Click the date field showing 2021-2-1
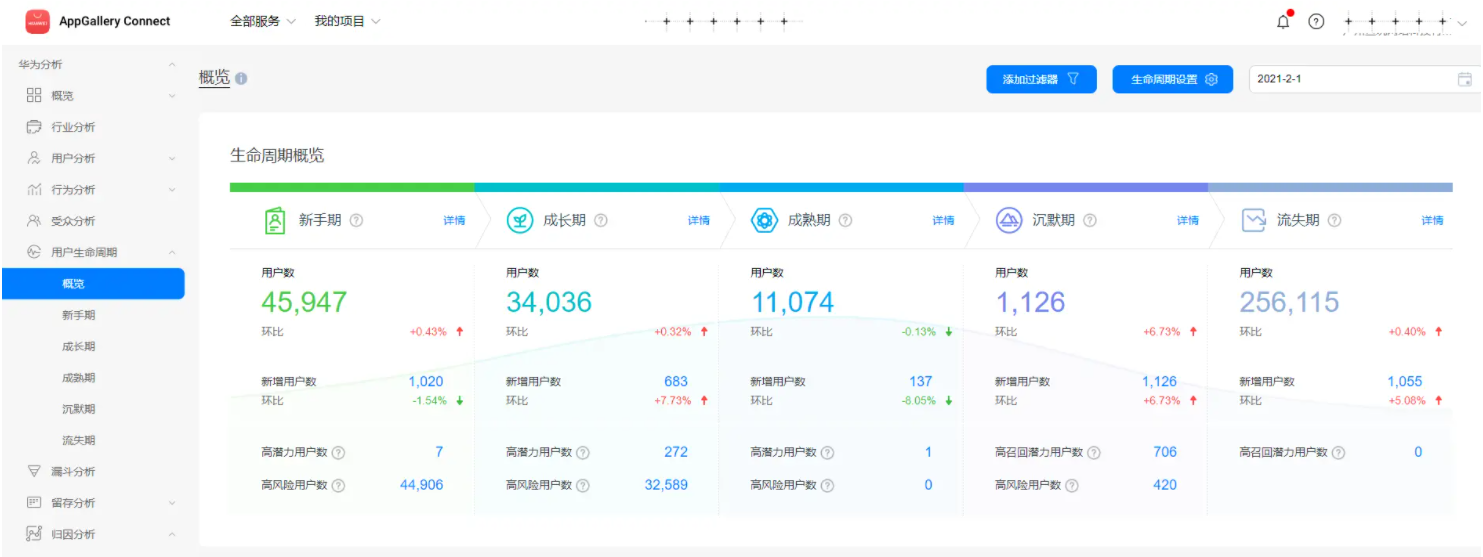Viewport: 1483px width, 557px height. coord(1364,80)
